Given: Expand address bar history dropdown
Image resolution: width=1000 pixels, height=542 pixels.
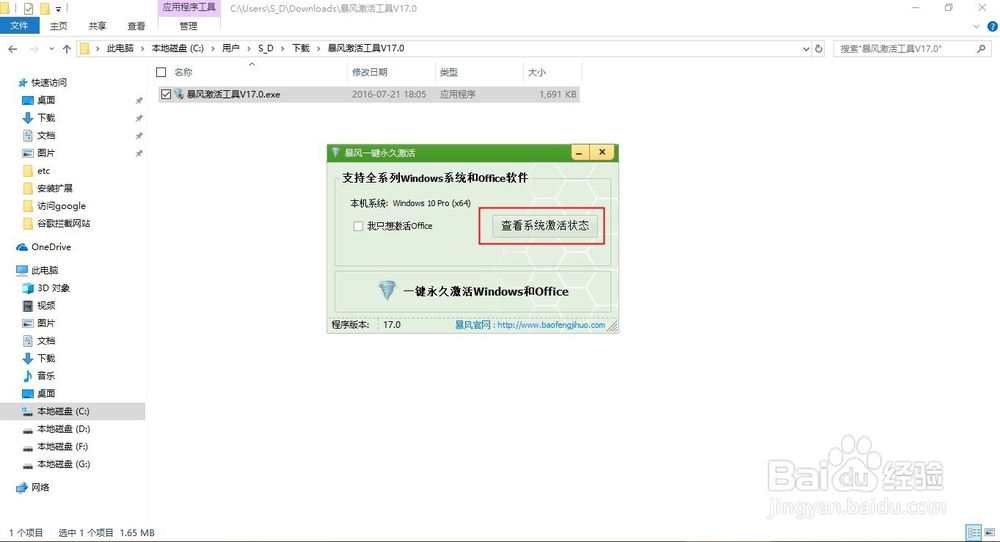Looking at the screenshot, I should click(x=805, y=48).
